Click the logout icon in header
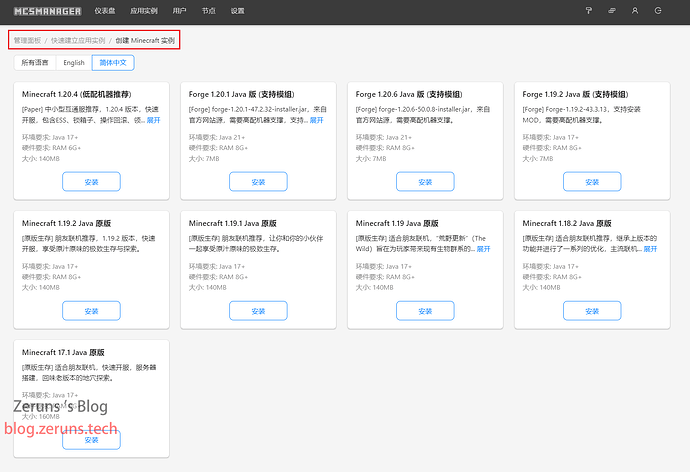 (x=658, y=11)
